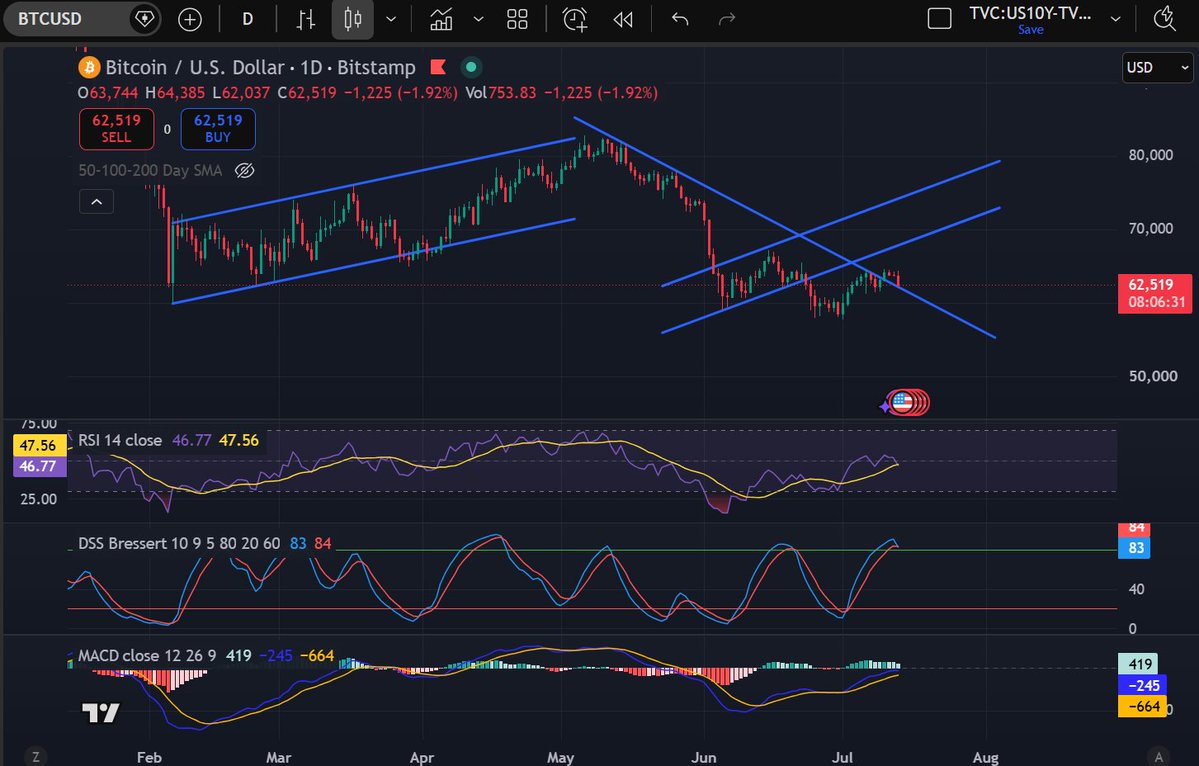Save the layout via the Save link
This screenshot has height=766, width=1199.
(x=1030, y=30)
